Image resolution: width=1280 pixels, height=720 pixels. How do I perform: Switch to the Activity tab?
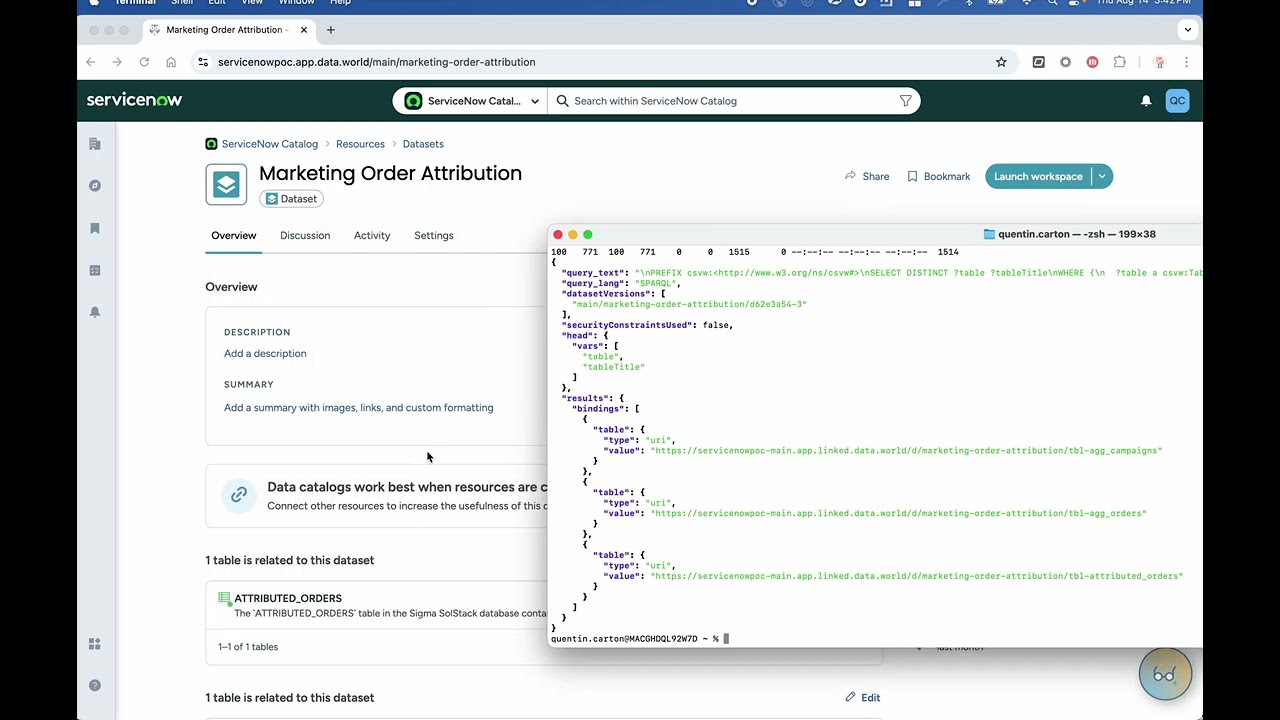point(372,236)
